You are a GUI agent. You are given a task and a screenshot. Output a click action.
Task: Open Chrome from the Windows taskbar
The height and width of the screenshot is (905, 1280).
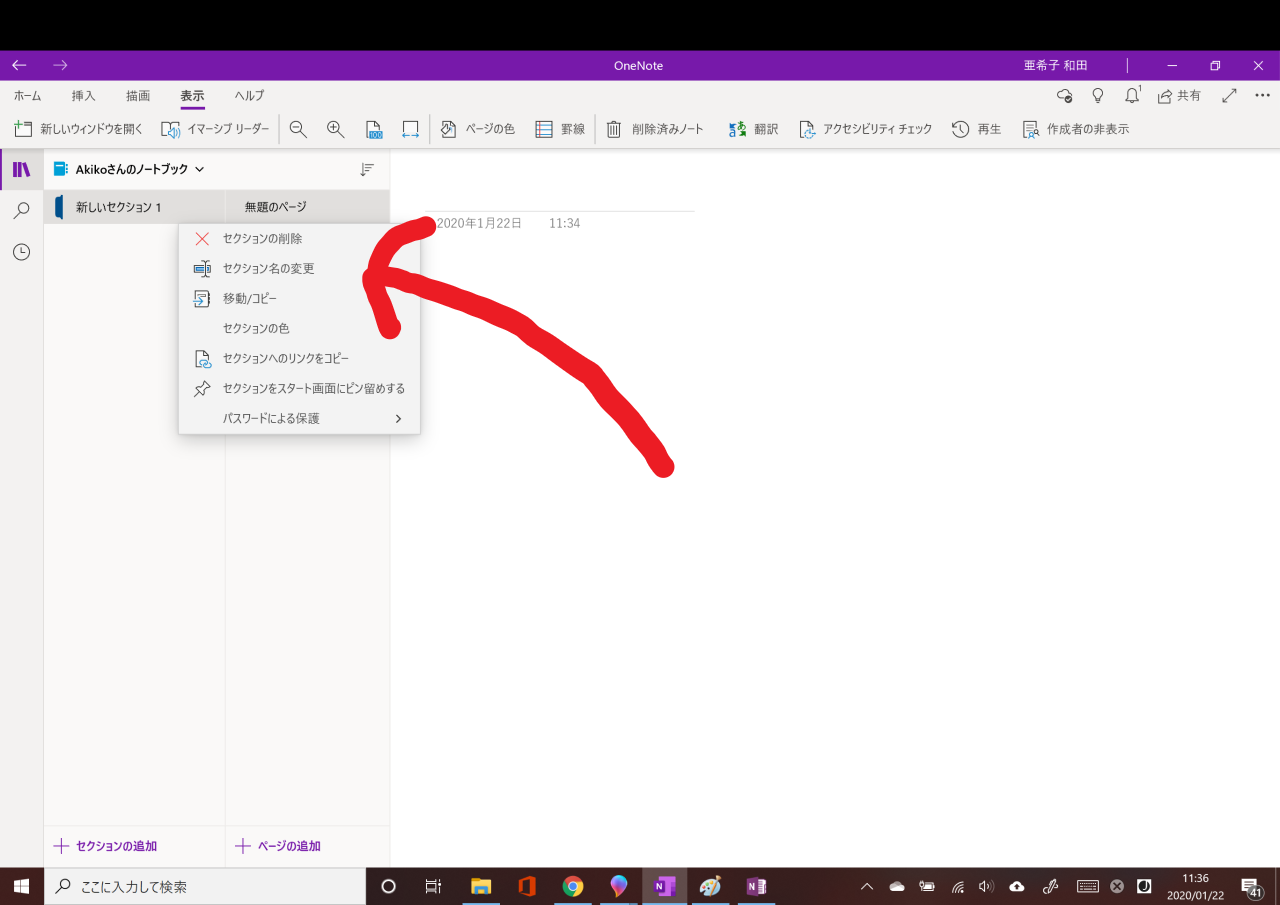[x=573, y=886]
